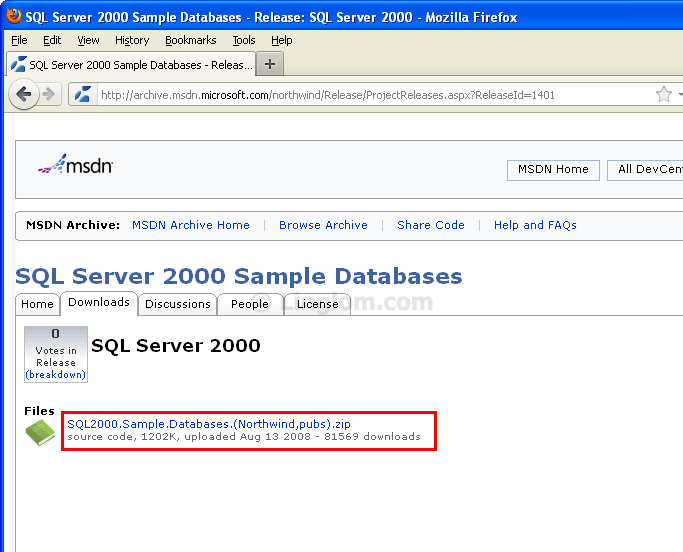This screenshot has height=552, width=683.
Task: Switch to the Discussions tab
Action: click(x=178, y=304)
